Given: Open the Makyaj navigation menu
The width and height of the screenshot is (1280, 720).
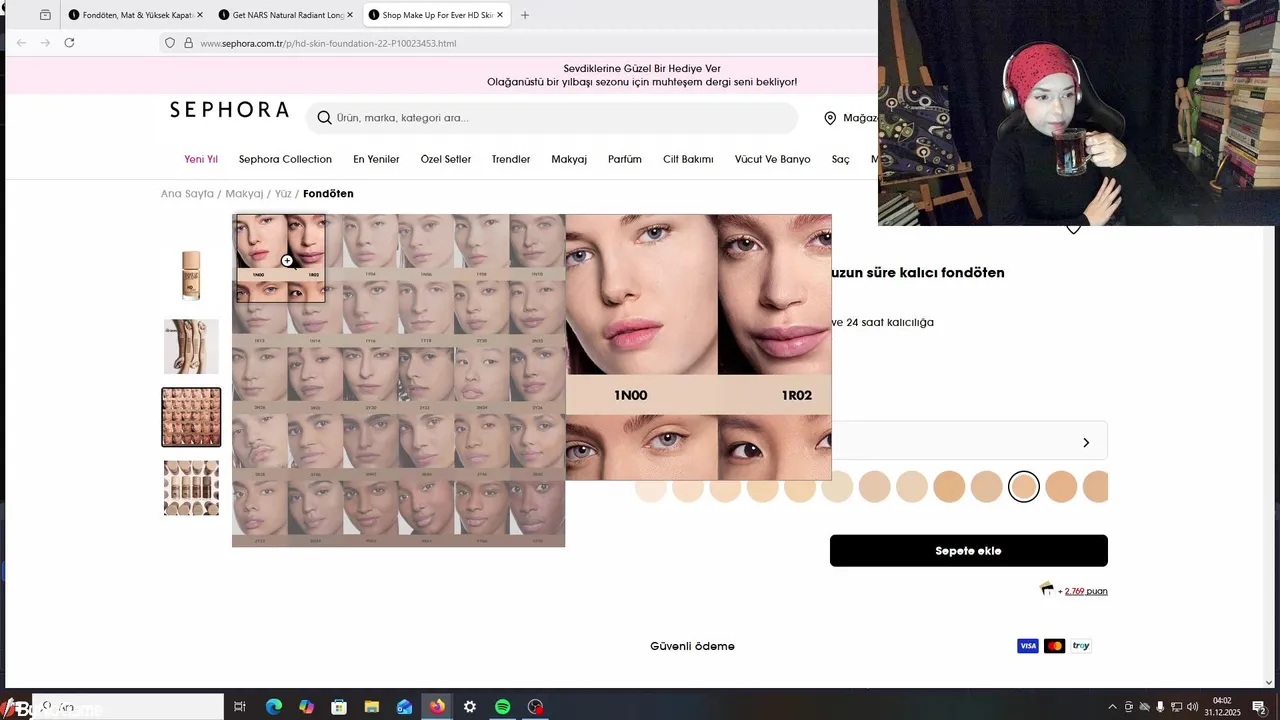Looking at the screenshot, I should [569, 159].
